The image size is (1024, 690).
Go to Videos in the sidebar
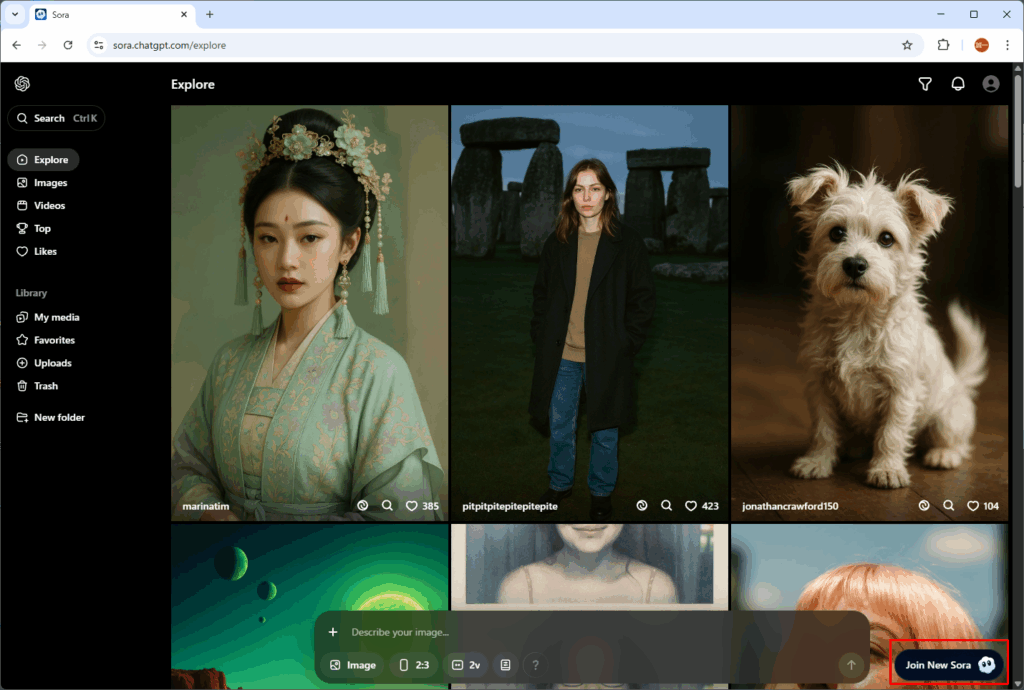(x=49, y=206)
